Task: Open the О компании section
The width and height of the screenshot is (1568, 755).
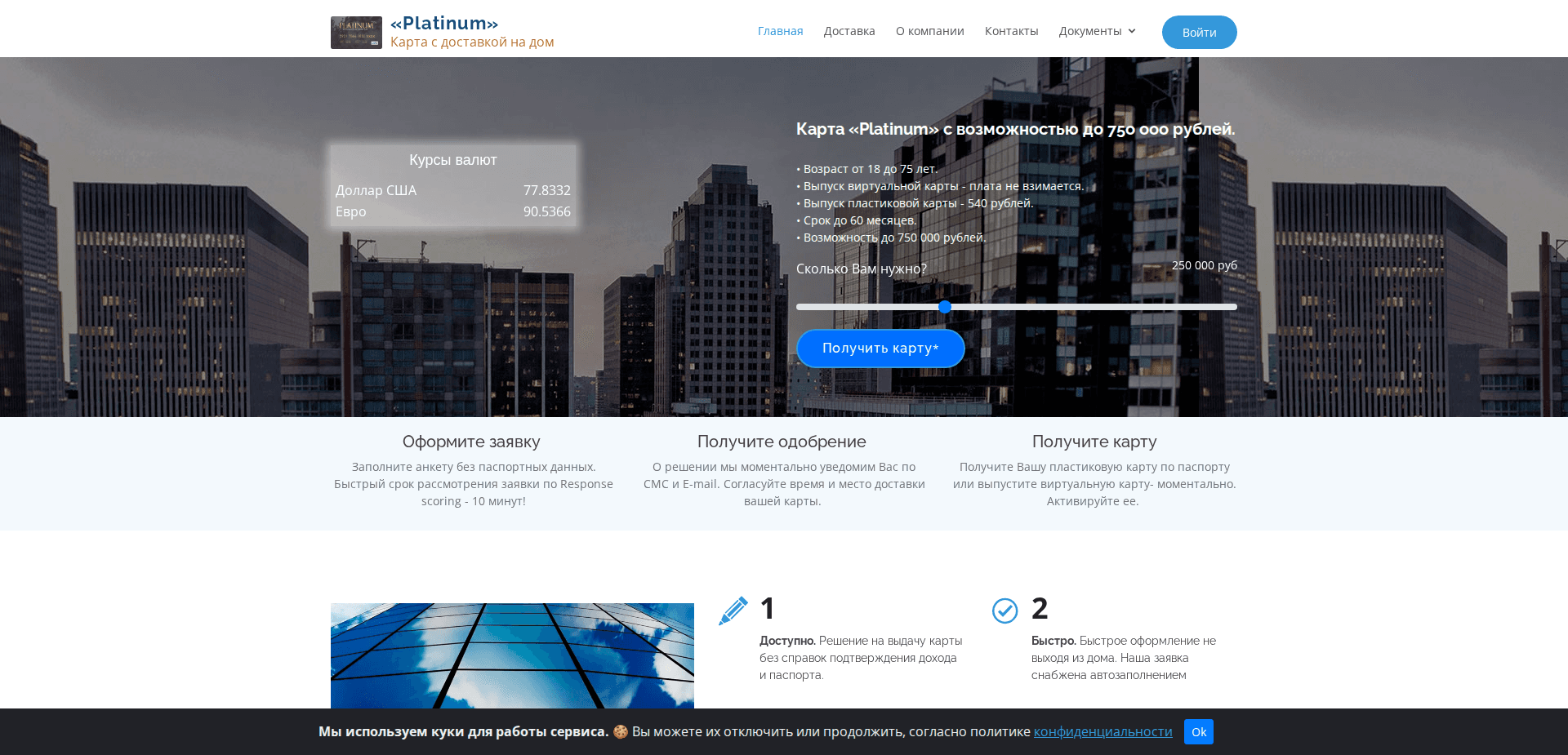Action: tap(929, 31)
